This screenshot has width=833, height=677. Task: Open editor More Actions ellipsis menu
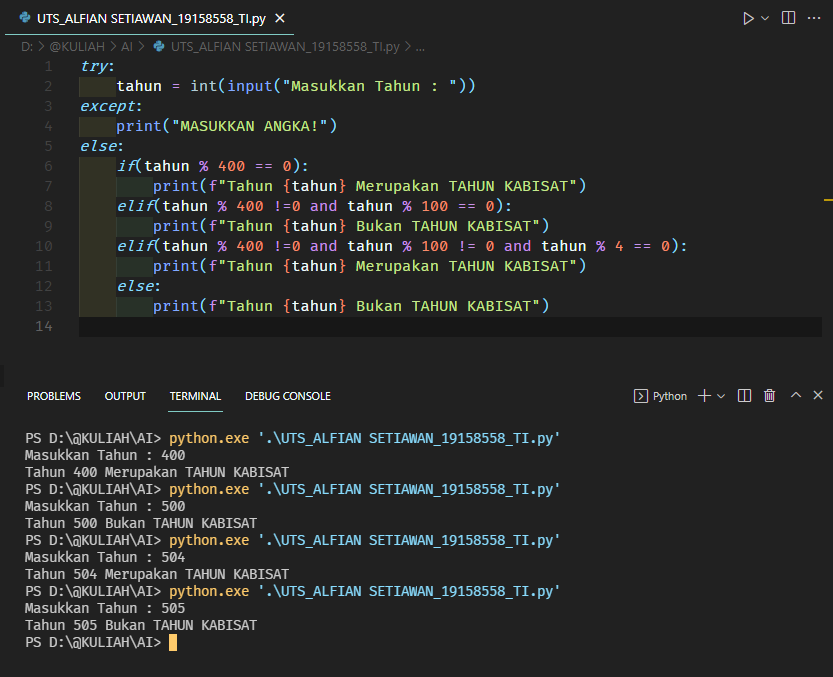click(x=815, y=18)
